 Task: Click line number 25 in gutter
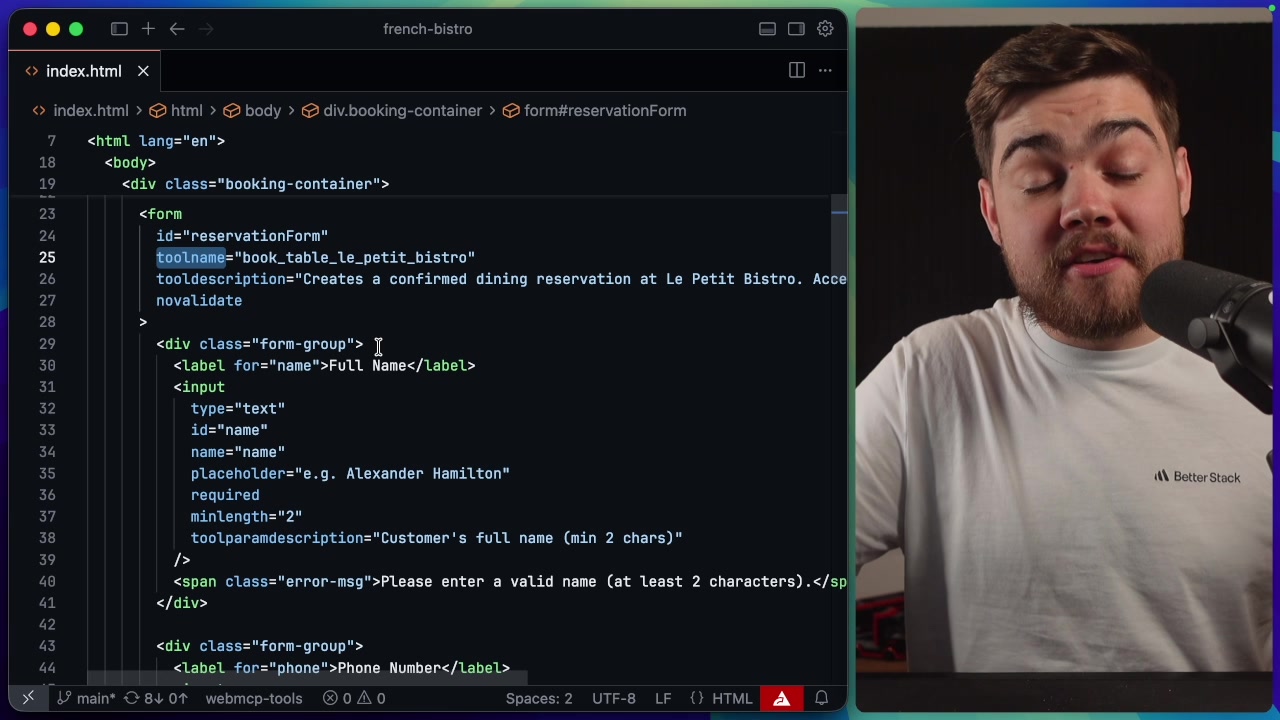pyautogui.click(x=48, y=258)
